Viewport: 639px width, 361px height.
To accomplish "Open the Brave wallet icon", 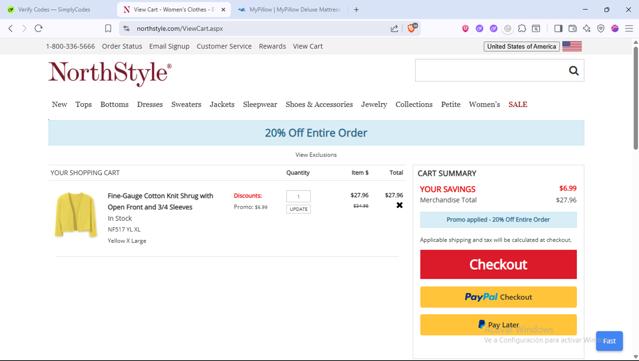I will (x=572, y=28).
